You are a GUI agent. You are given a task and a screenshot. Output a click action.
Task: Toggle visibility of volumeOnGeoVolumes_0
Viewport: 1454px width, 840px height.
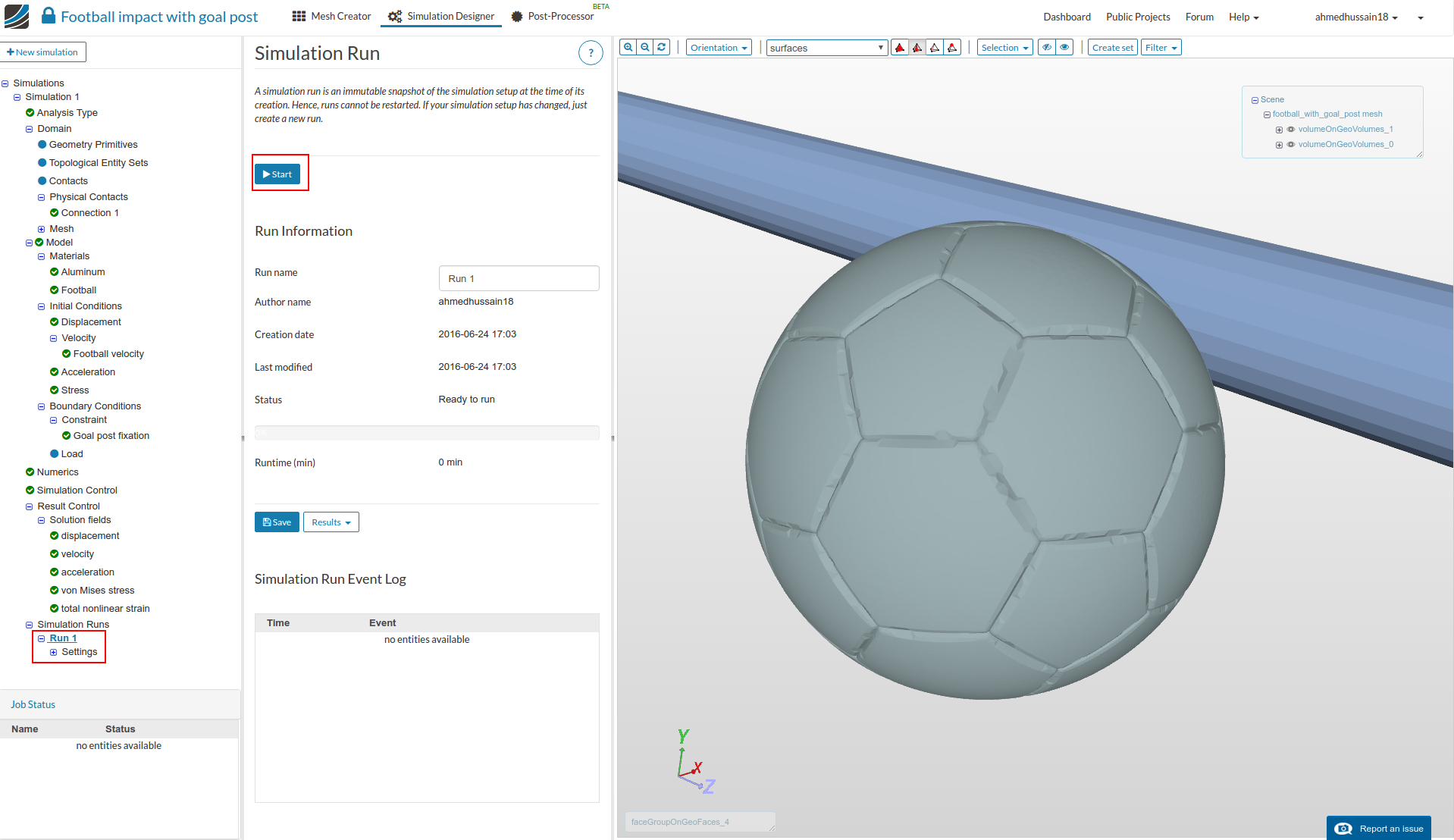click(1290, 145)
